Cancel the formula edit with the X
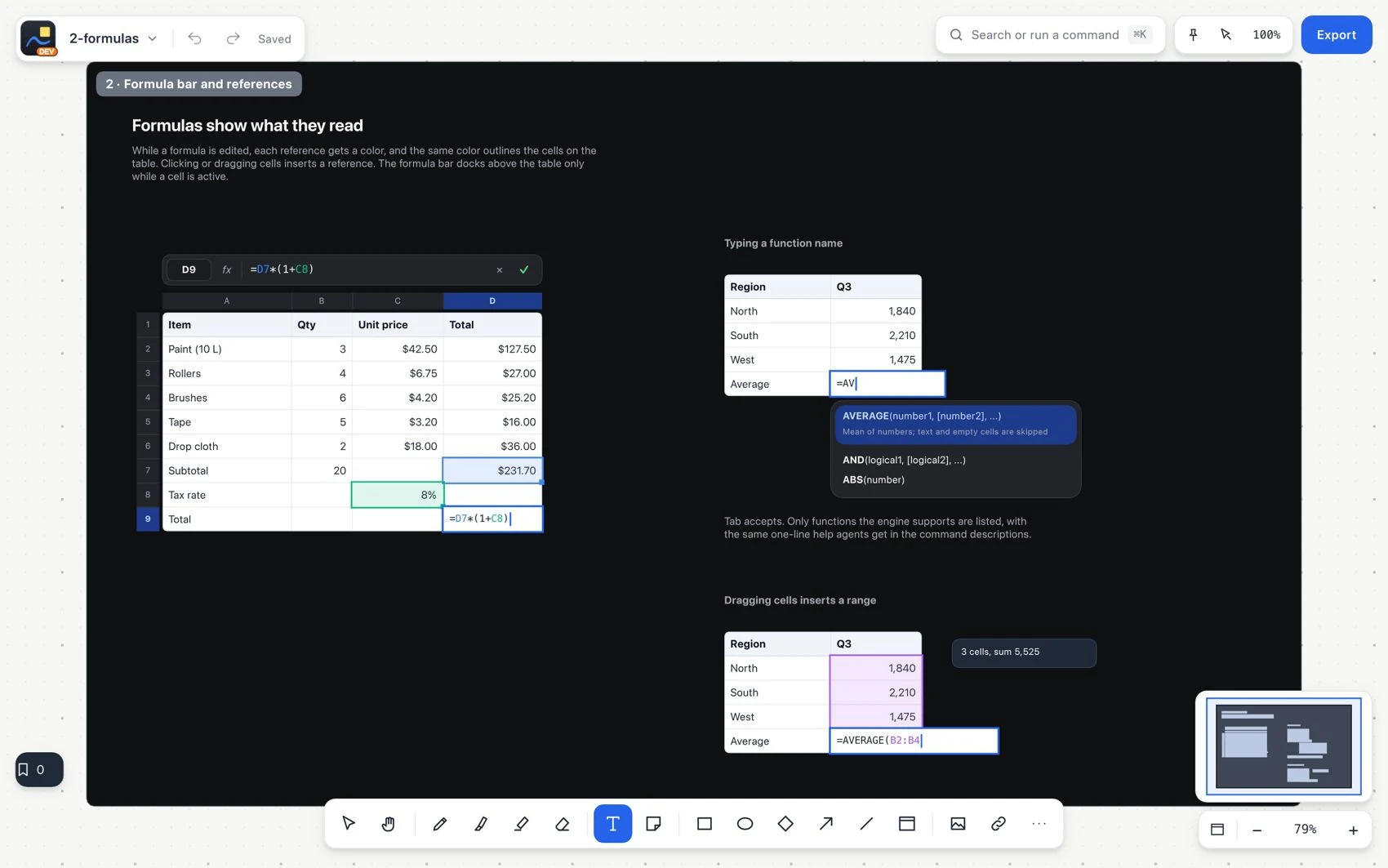1388x868 pixels. point(500,270)
